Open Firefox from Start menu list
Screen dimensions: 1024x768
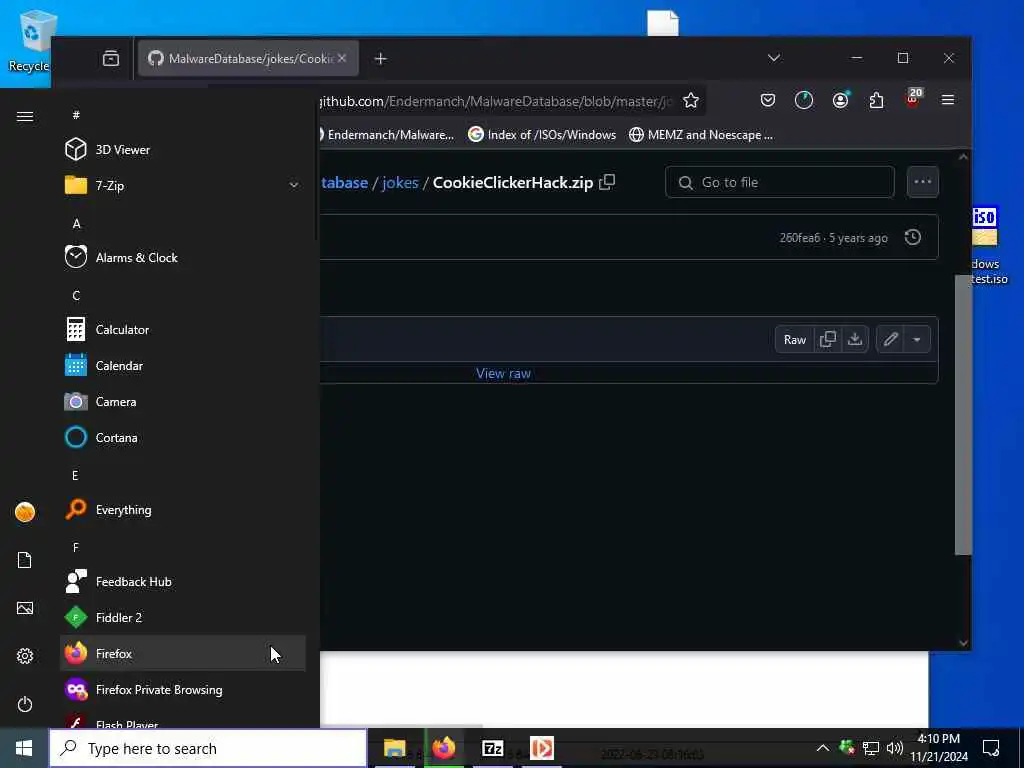(183, 653)
